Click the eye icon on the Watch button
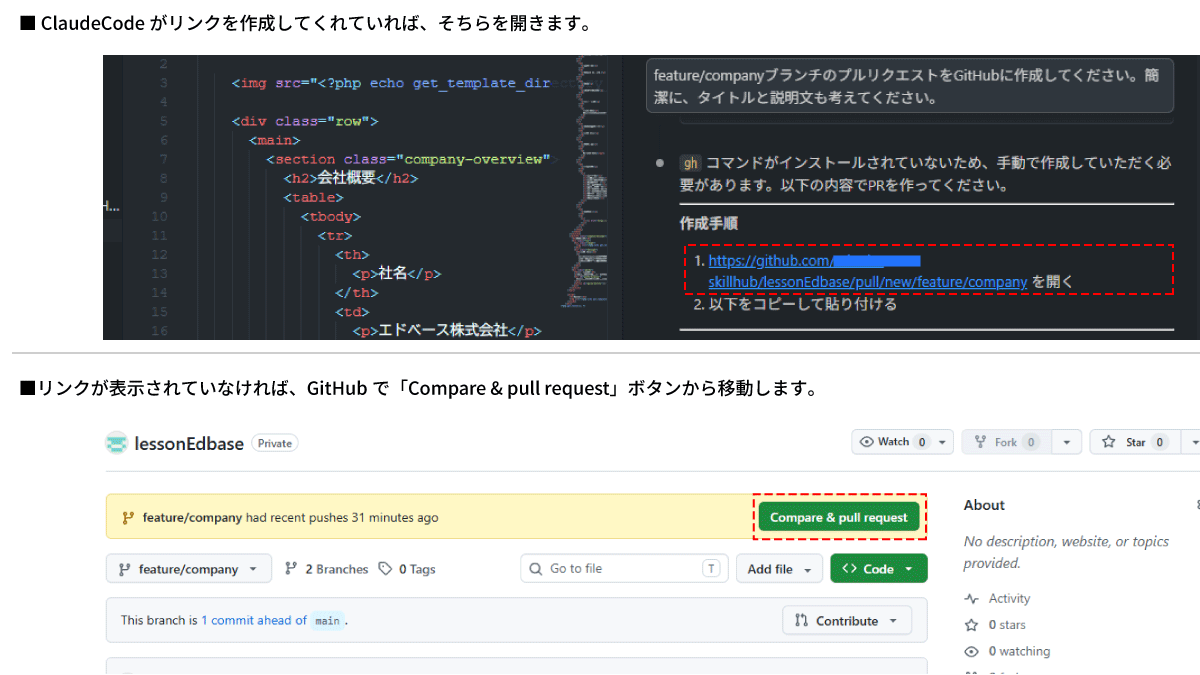Image resolution: width=1200 pixels, height=675 pixels. 867,442
